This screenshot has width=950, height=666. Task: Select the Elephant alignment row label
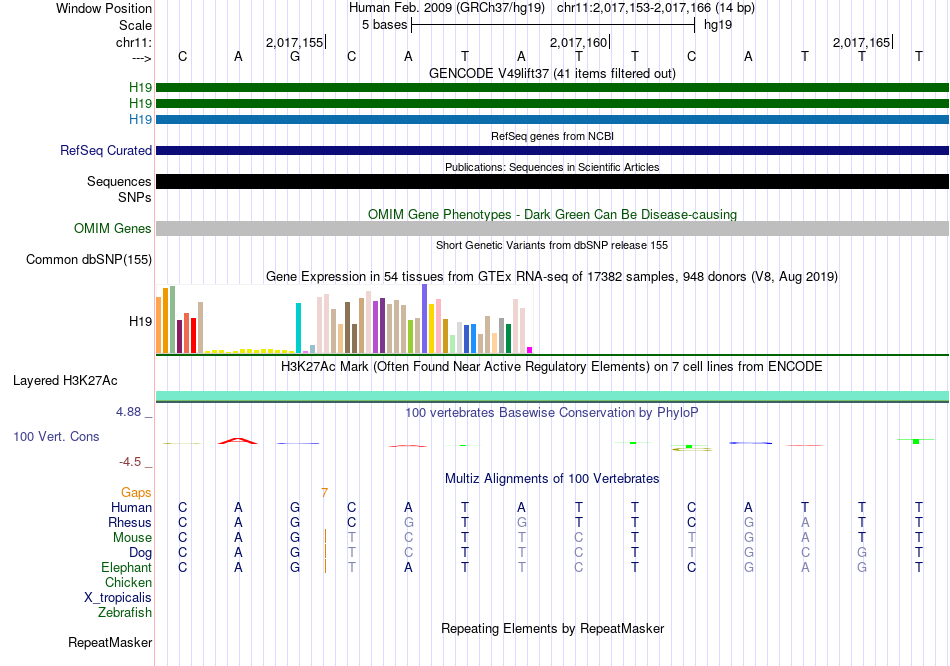127,567
